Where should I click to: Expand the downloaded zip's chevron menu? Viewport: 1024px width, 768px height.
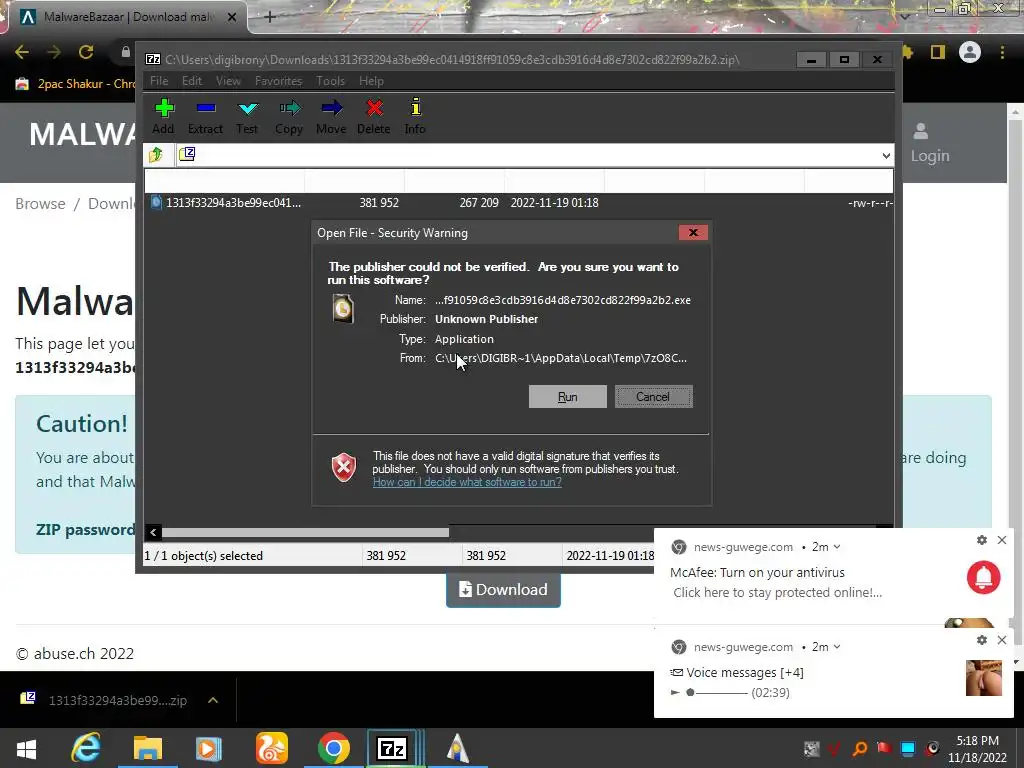click(212, 700)
